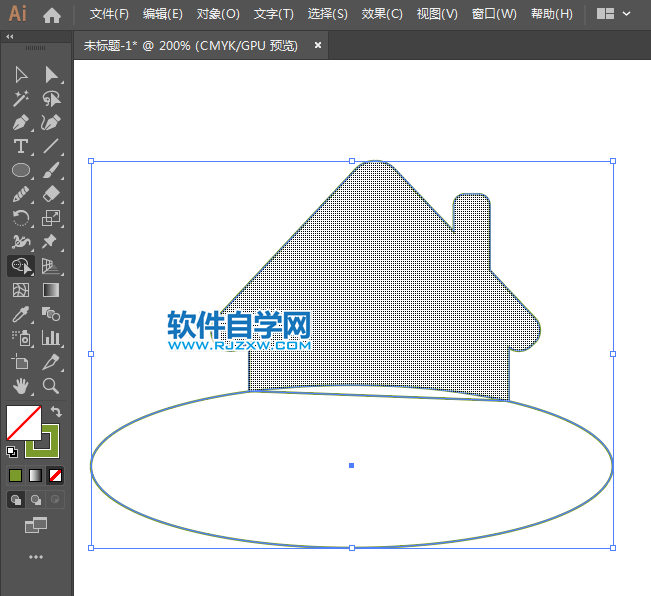Select the Pen tool
The width and height of the screenshot is (651, 596).
21,122
